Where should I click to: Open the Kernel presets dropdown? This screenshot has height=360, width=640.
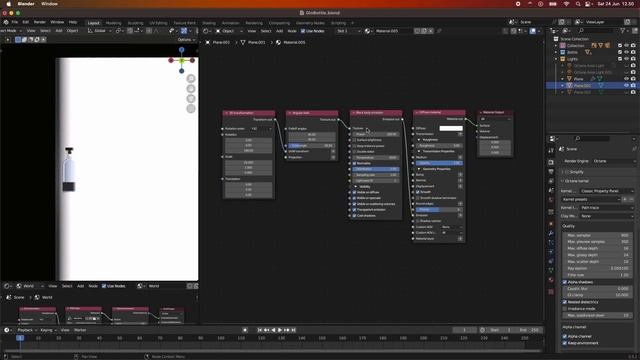(591, 199)
